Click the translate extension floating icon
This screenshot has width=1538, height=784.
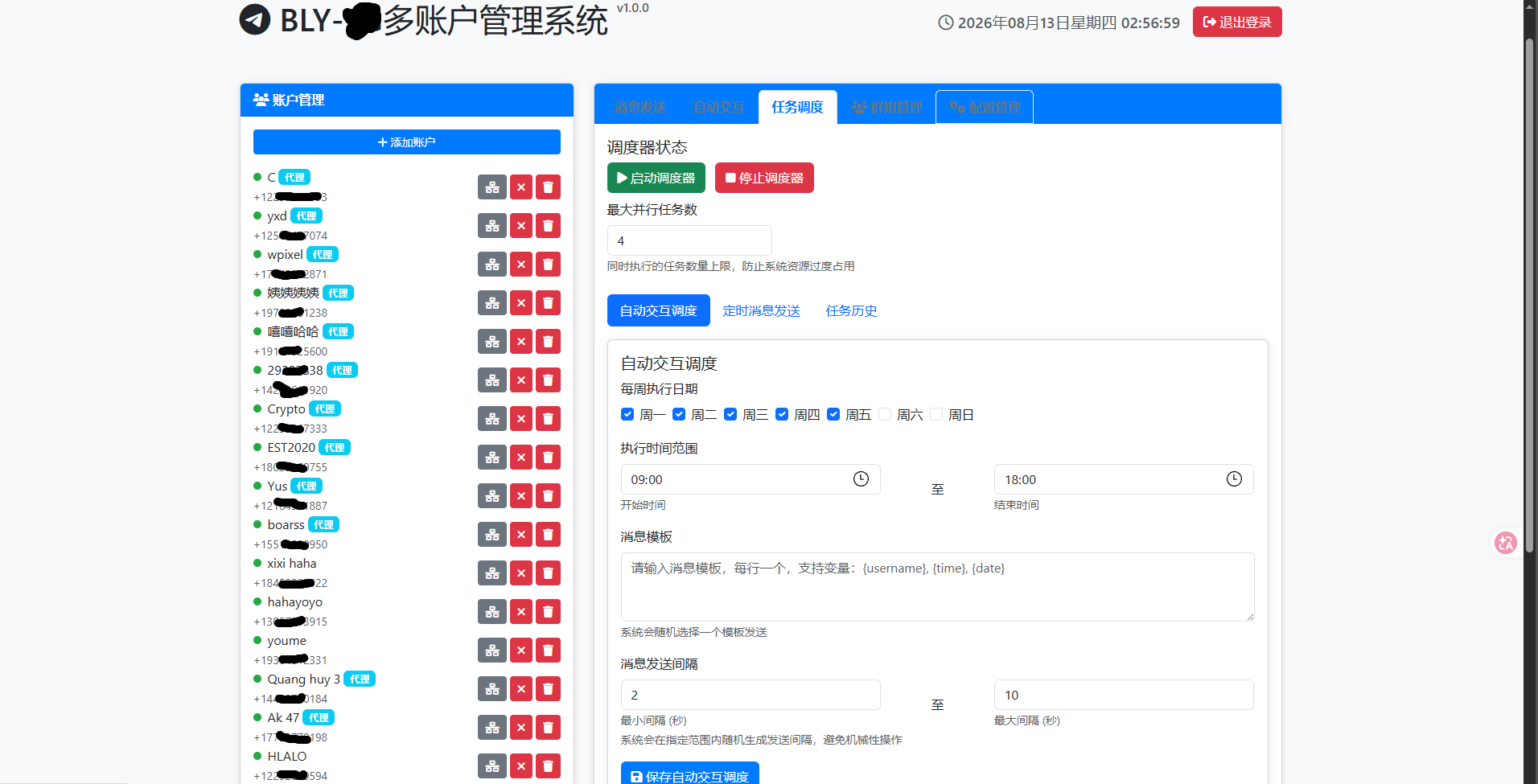(1505, 543)
